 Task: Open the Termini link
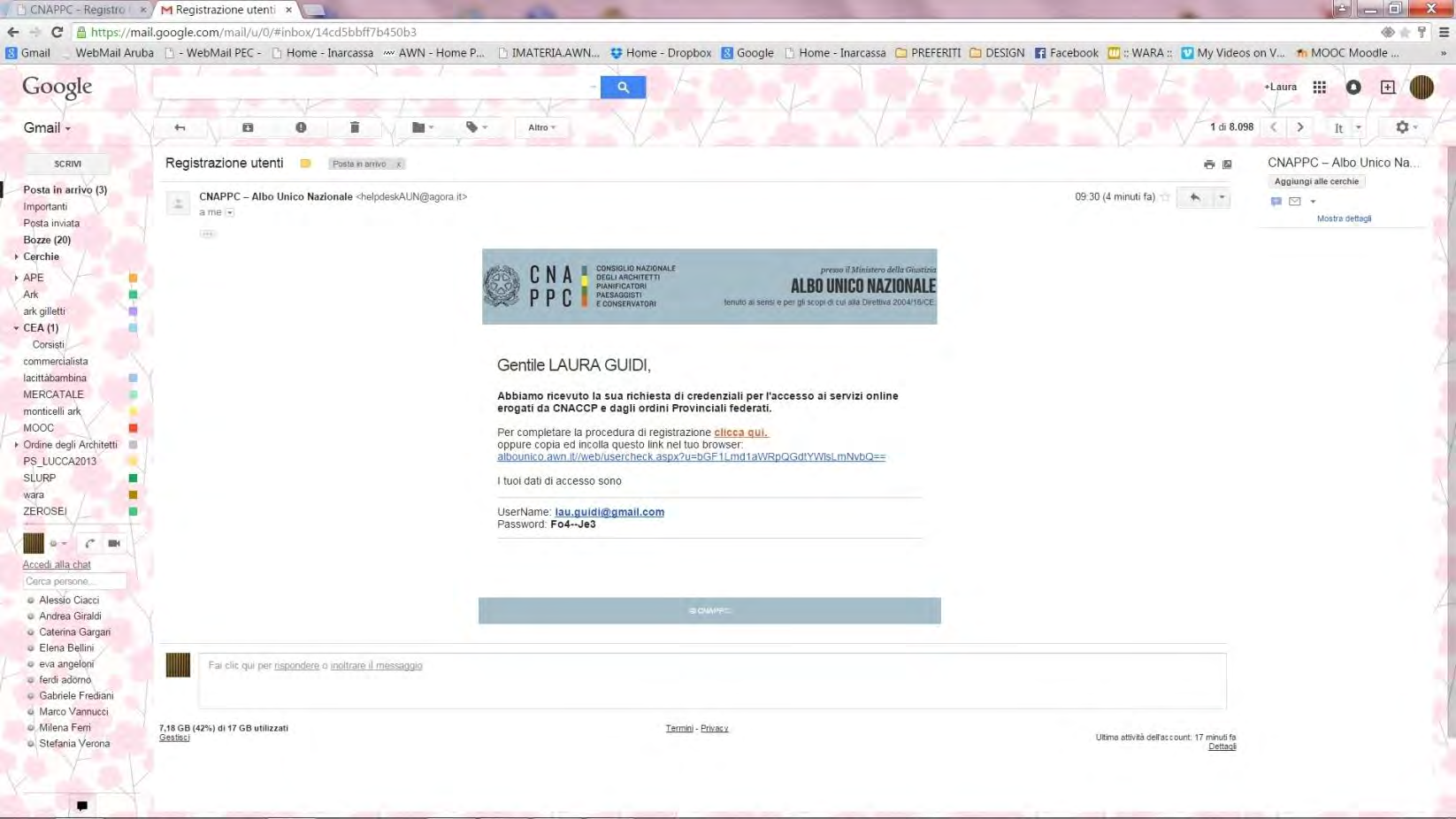click(x=679, y=729)
